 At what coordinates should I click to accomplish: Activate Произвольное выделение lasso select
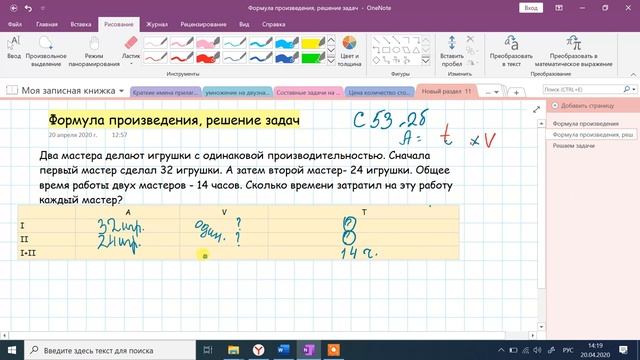click(46, 51)
